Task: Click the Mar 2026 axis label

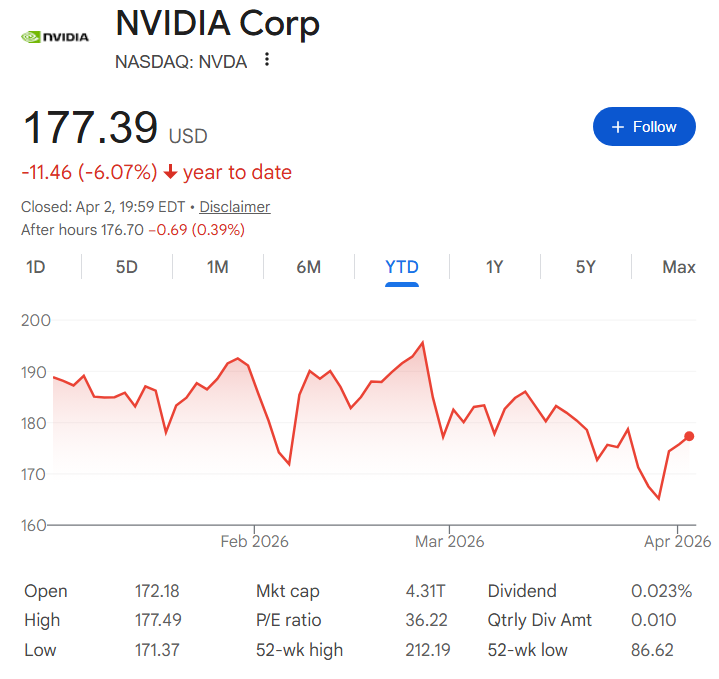Action: tap(449, 541)
